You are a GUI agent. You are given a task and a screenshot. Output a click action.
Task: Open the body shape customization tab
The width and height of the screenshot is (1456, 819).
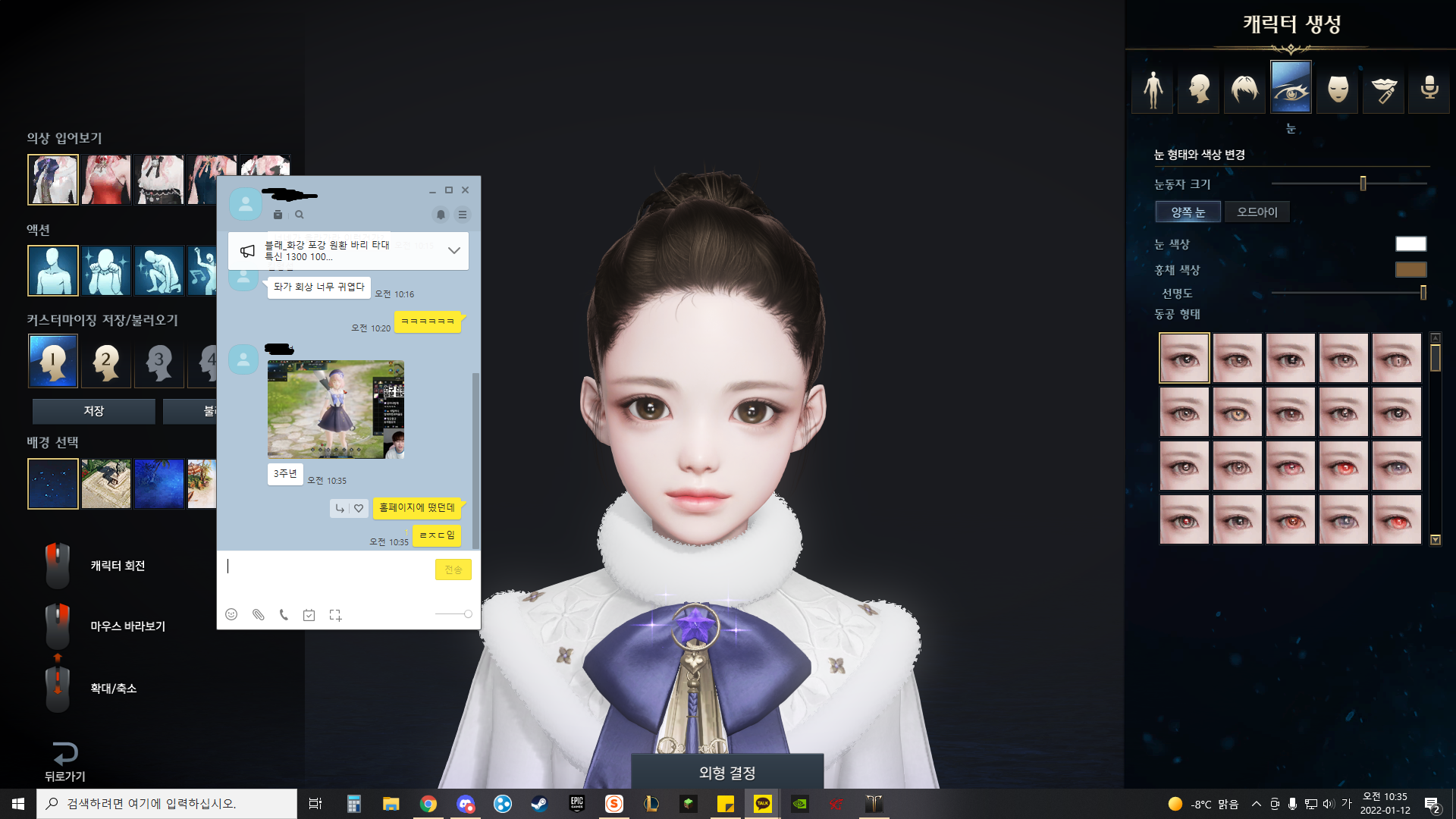1153,89
